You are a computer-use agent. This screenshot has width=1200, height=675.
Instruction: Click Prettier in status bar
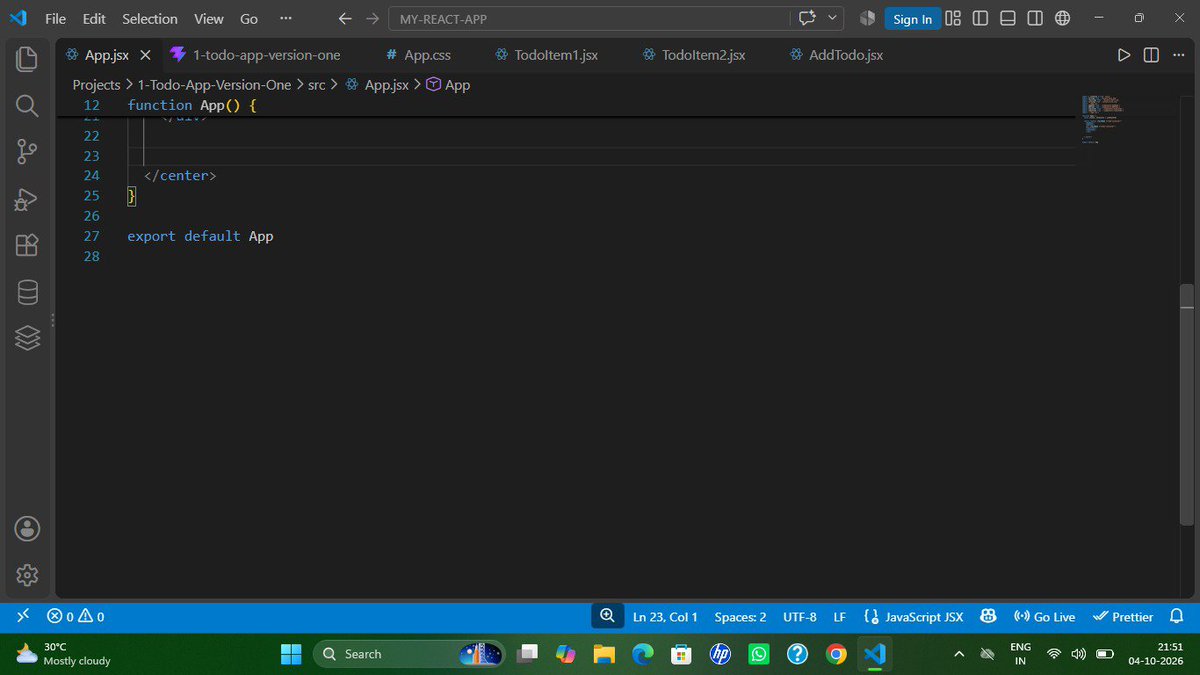1123,617
